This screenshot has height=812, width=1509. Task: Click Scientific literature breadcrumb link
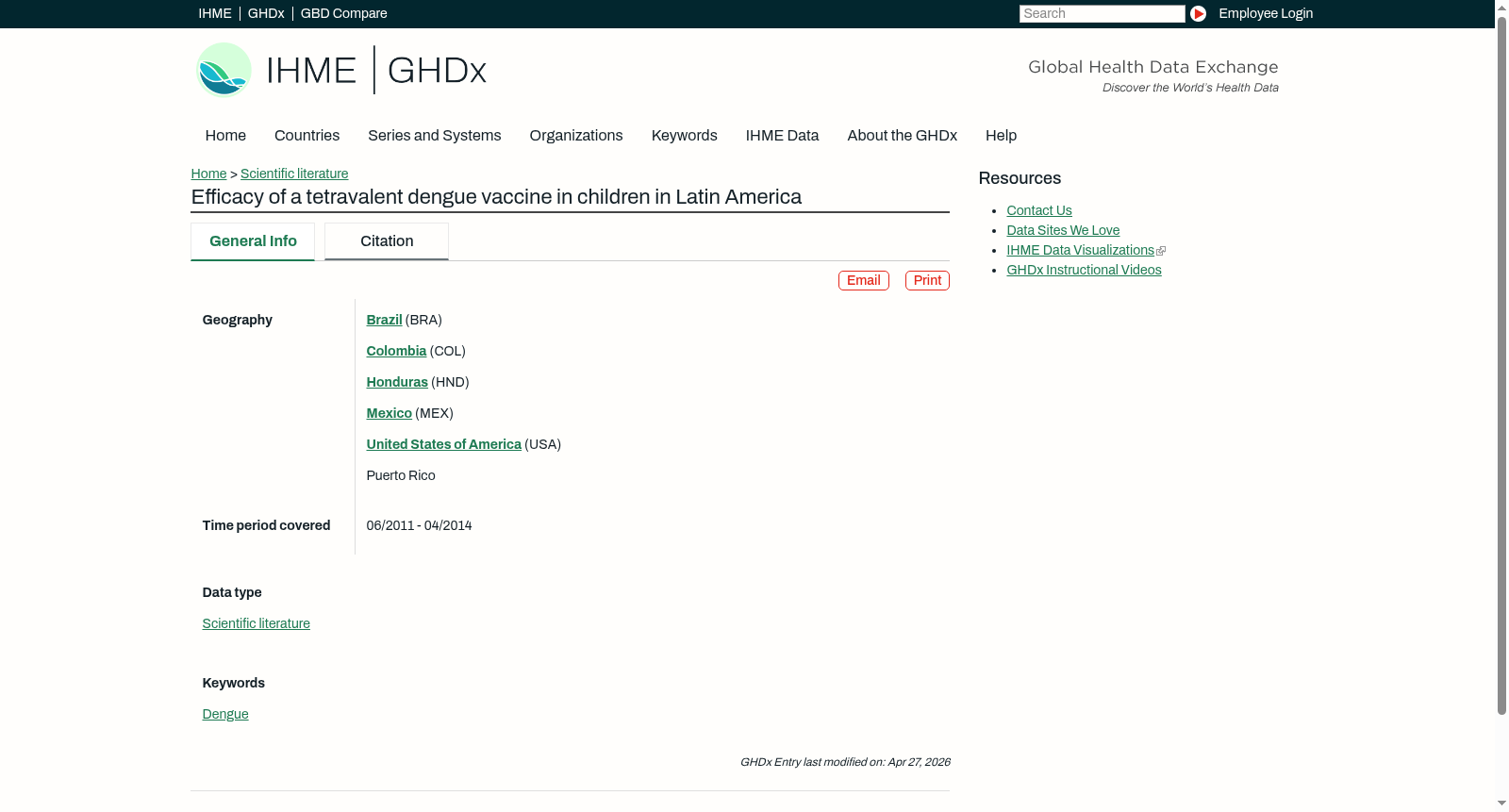[x=294, y=174]
